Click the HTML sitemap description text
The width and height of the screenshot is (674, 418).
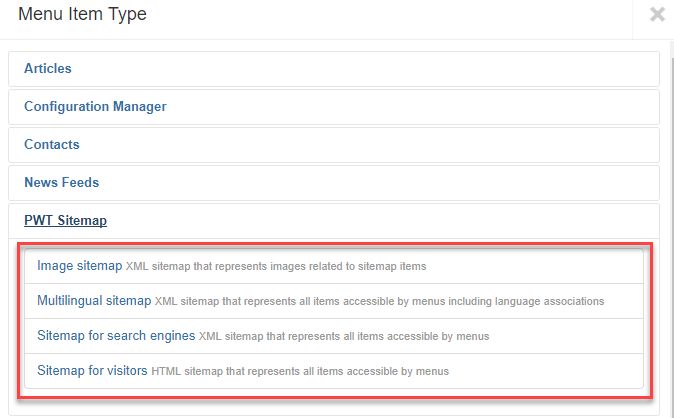(x=300, y=372)
